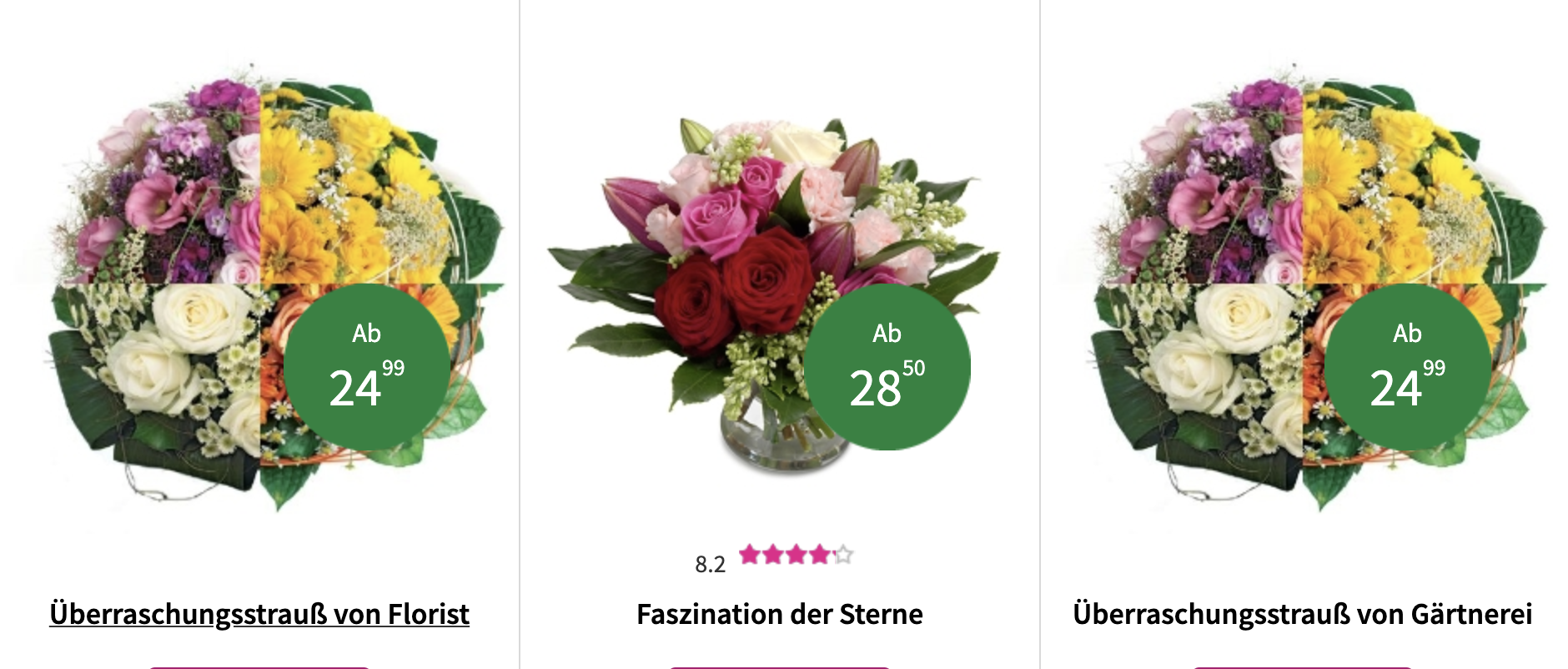Screen dimensions: 1568x669
Task: Click the red roses in the Faszination bouquet
Action: point(734,288)
